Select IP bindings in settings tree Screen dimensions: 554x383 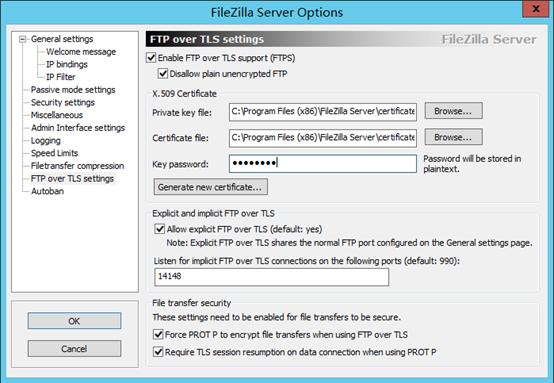coord(67,64)
